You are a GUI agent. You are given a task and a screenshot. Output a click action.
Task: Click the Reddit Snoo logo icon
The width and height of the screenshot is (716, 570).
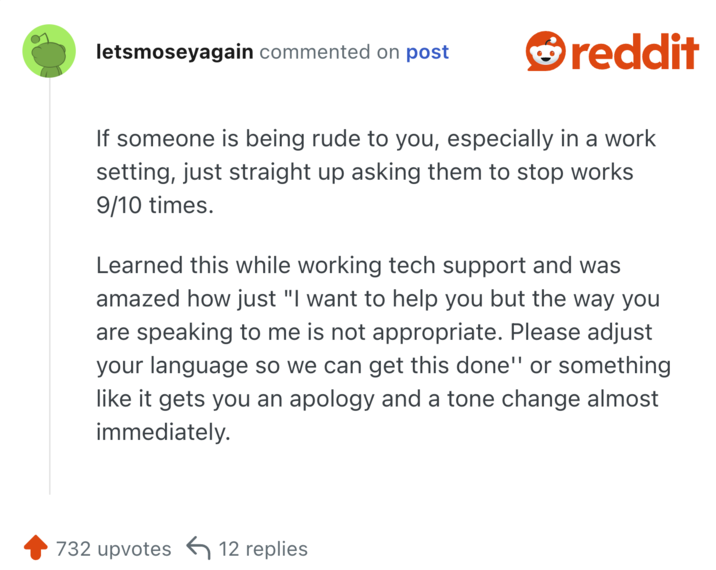pyautogui.click(x=546, y=52)
